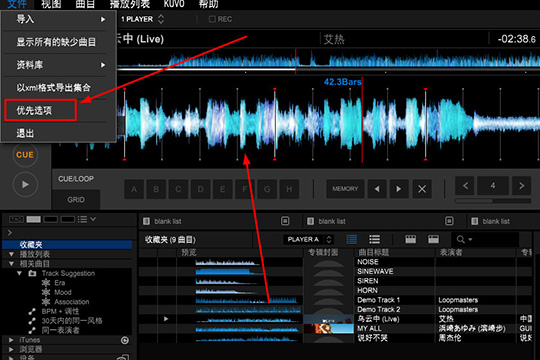540x360 pixels.
Task: Enable the REC checkbox
Action: tap(212, 19)
